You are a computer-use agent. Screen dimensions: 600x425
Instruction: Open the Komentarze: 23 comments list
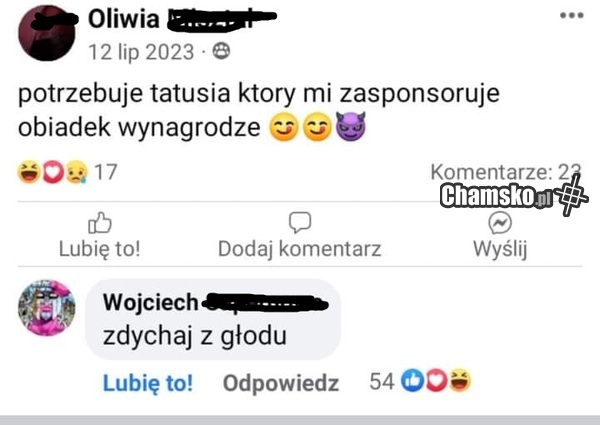(x=506, y=172)
